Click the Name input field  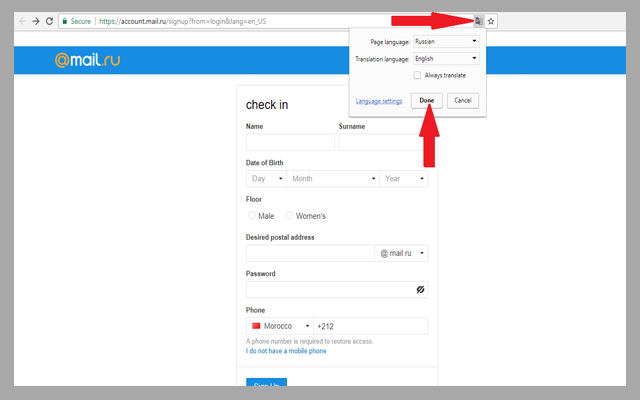290,142
